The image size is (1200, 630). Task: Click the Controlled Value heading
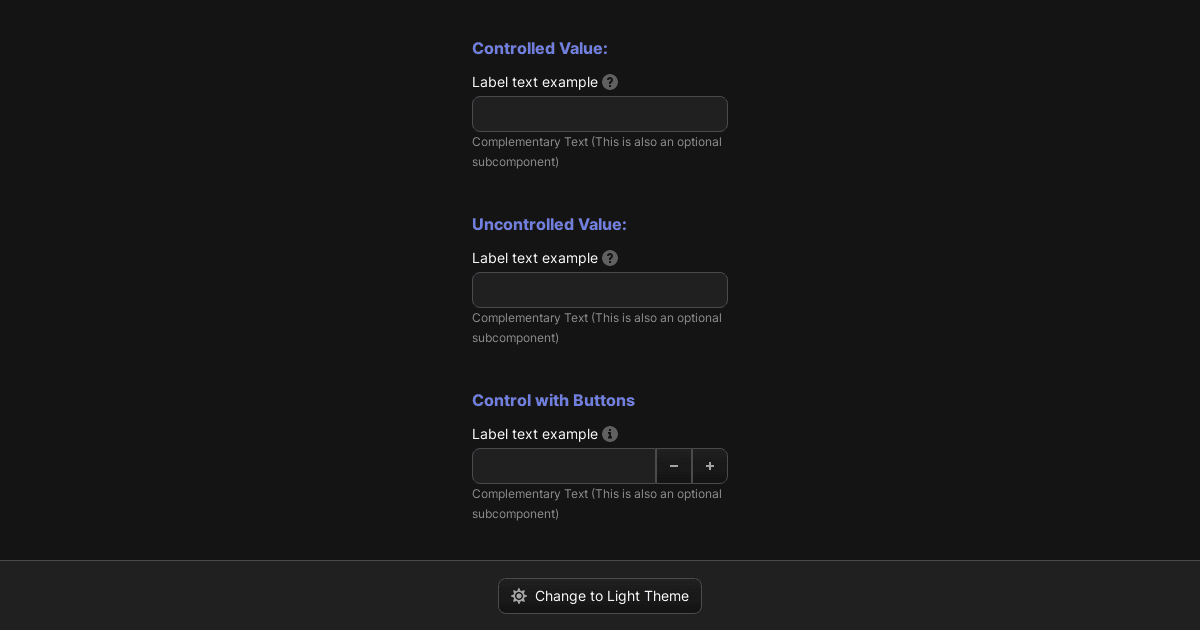coord(540,48)
